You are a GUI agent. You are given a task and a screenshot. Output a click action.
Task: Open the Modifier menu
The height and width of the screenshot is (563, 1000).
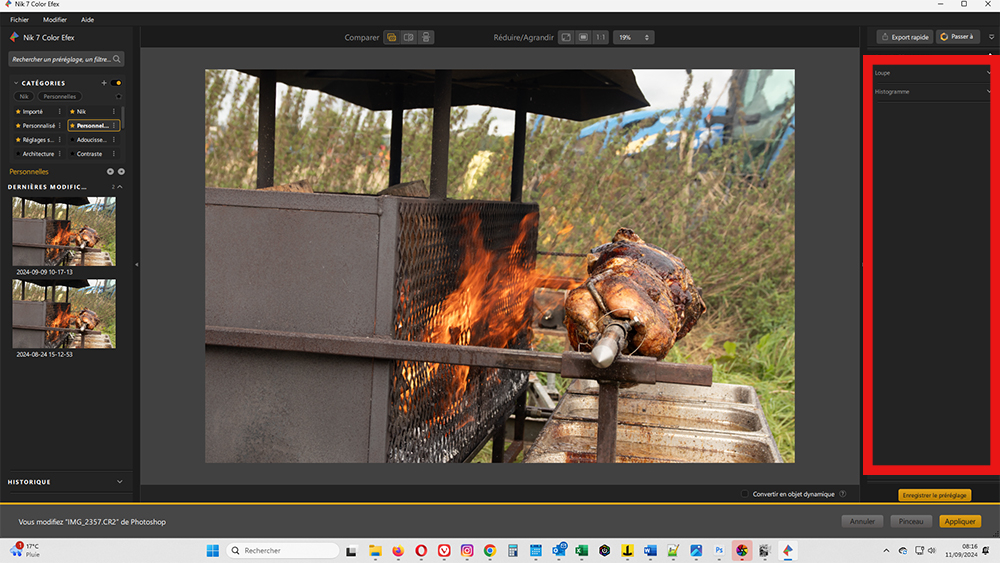[x=55, y=19]
